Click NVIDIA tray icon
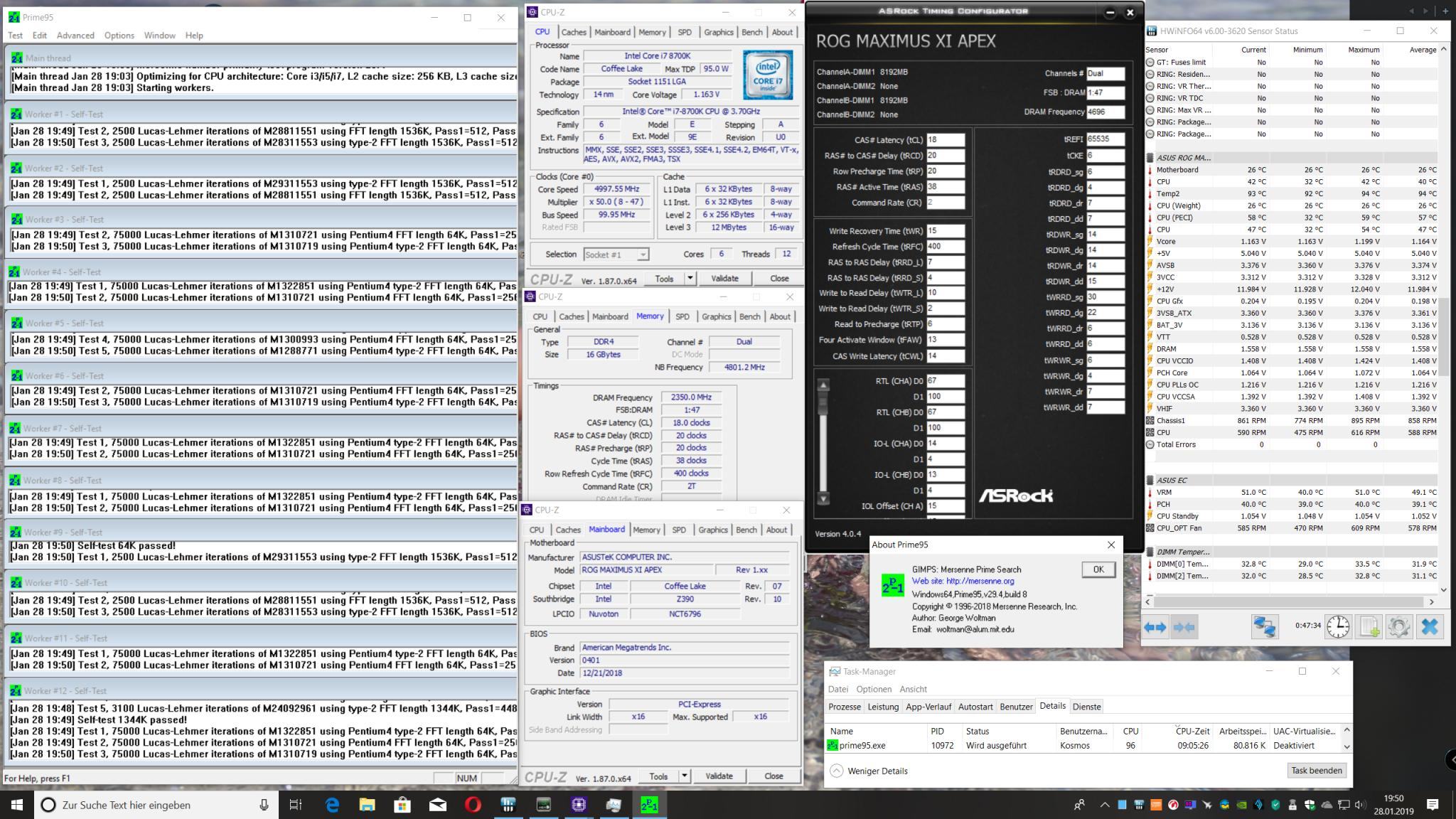 point(1241,805)
